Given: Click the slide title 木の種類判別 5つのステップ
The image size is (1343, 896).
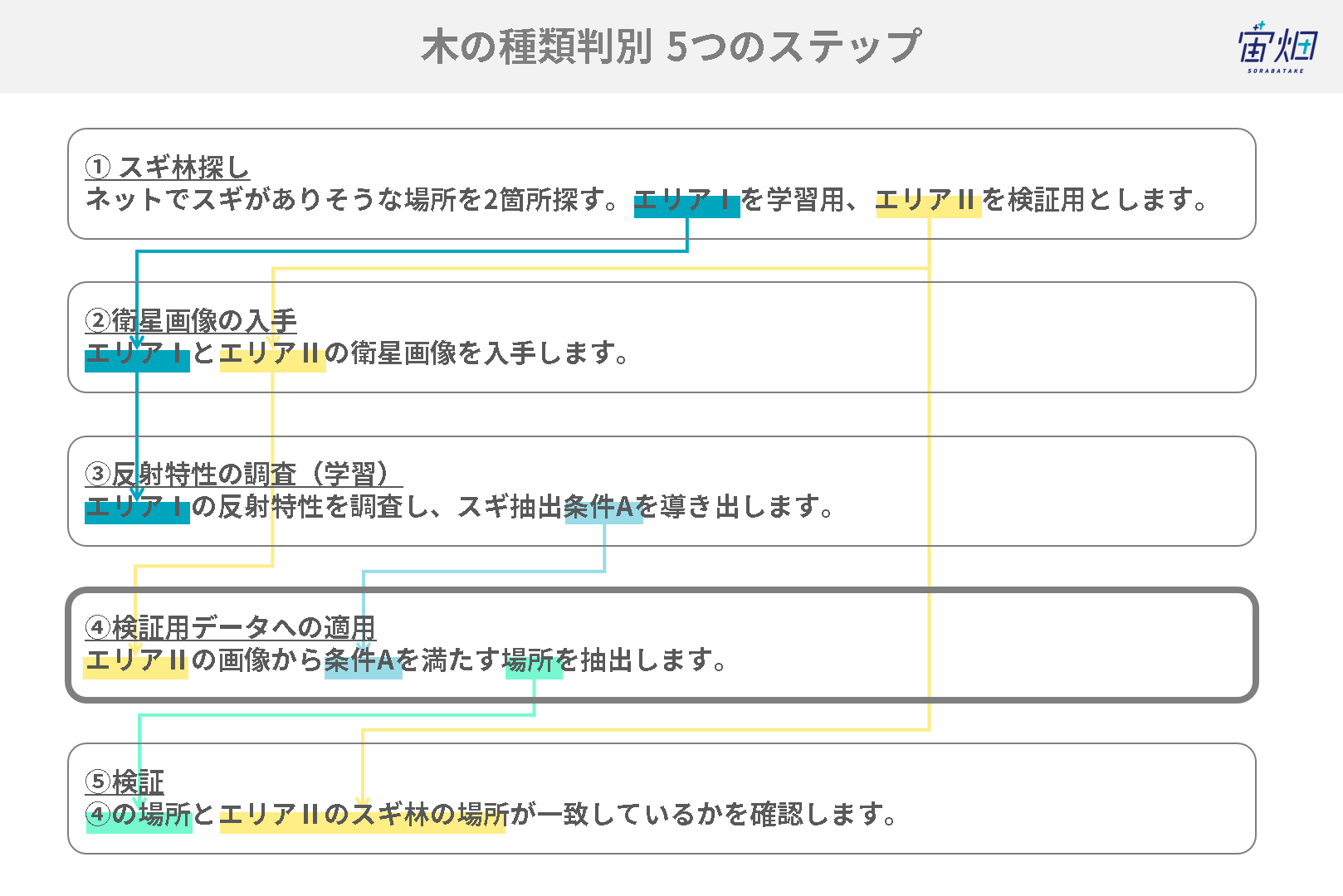Looking at the screenshot, I should 671,46.
